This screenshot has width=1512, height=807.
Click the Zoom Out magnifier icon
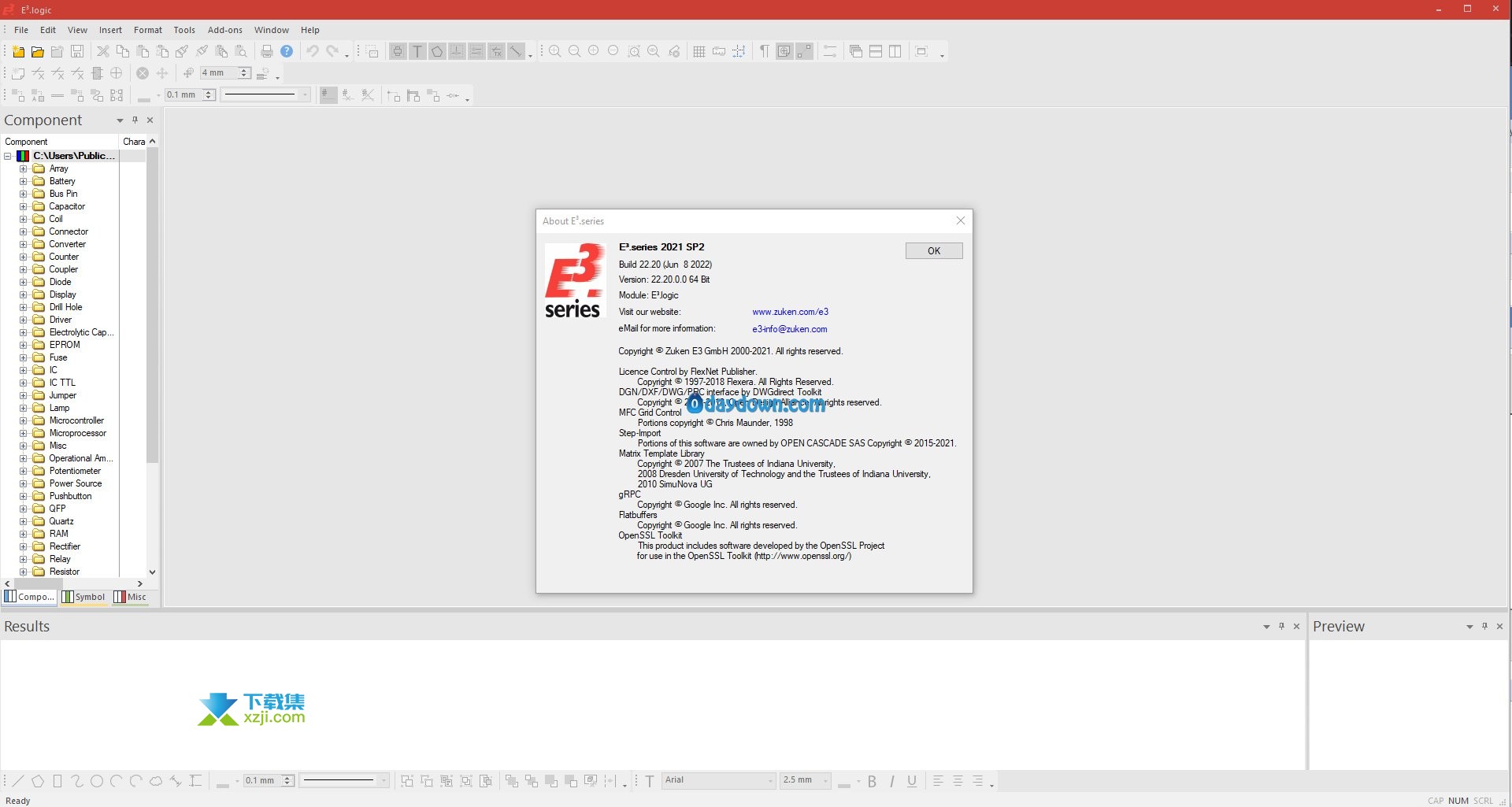575,52
